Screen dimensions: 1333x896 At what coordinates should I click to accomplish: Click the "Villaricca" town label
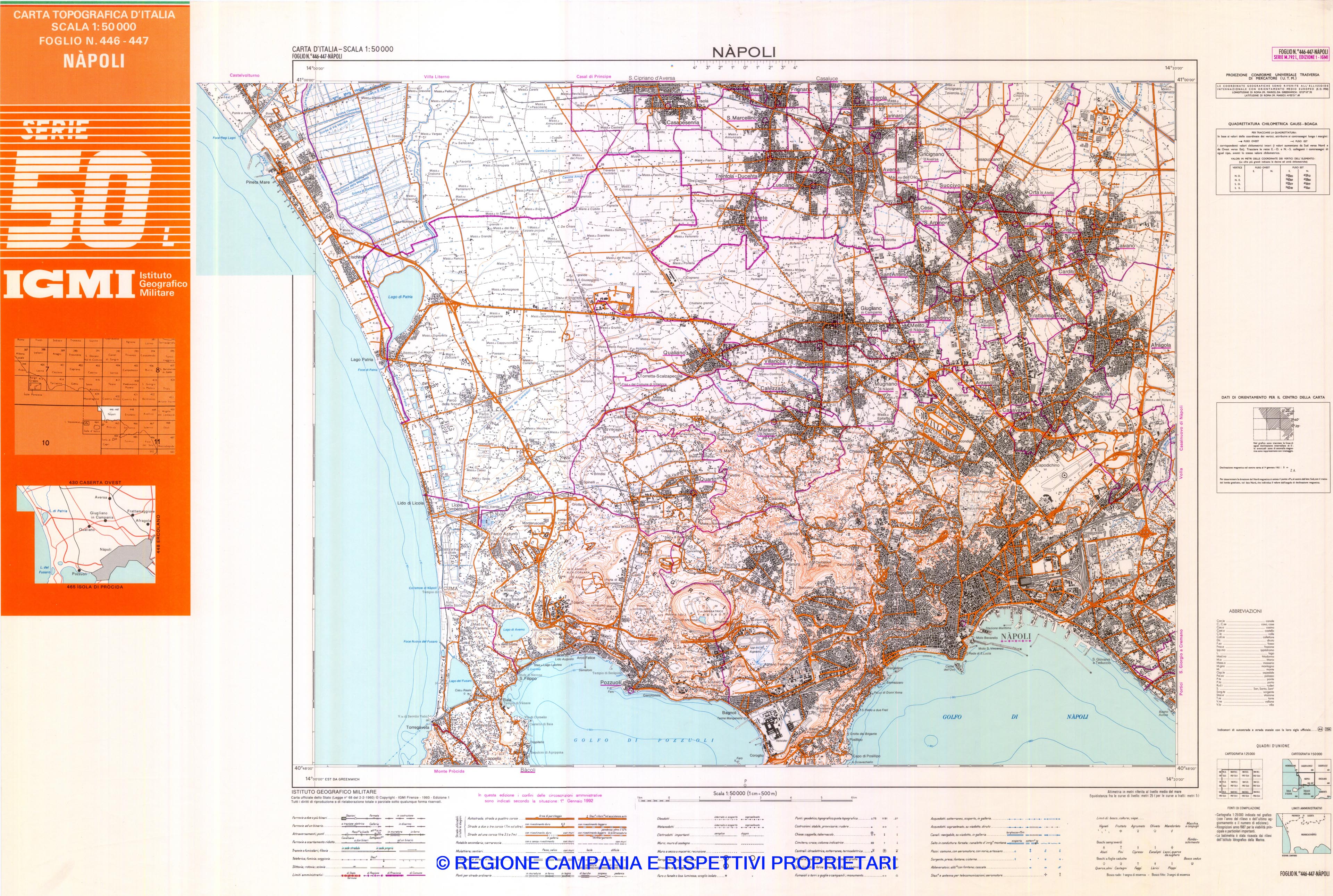775,362
